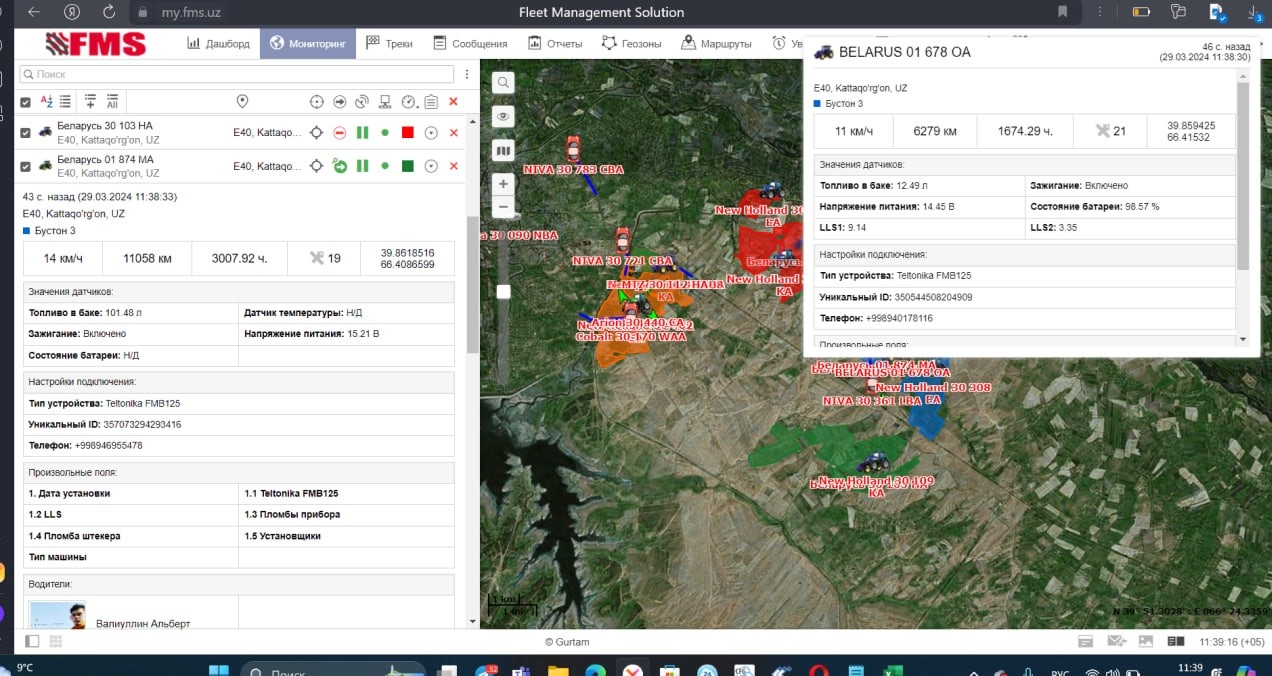Click the motion state arrow column header icon
This screenshot has width=1272, height=676.
(340, 102)
